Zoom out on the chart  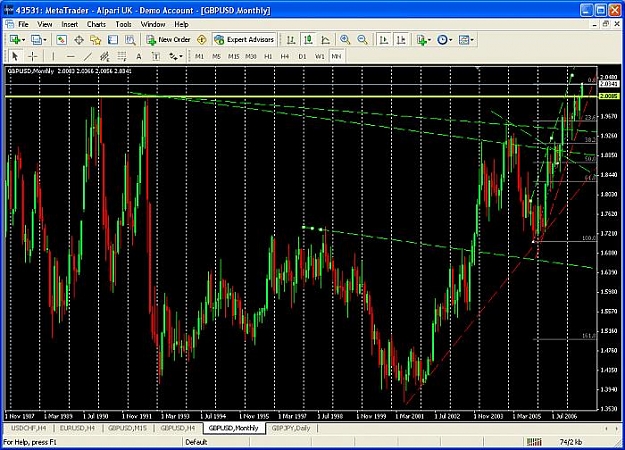[x=362, y=40]
